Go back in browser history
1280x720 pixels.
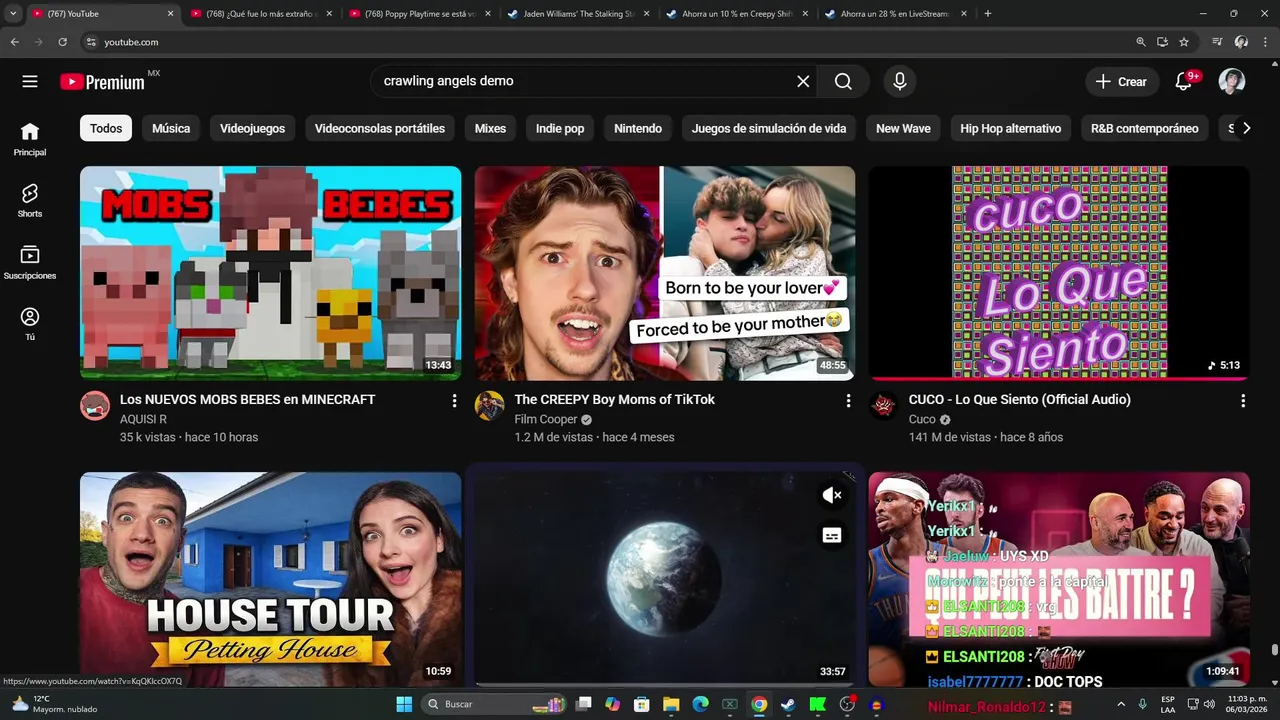point(15,42)
